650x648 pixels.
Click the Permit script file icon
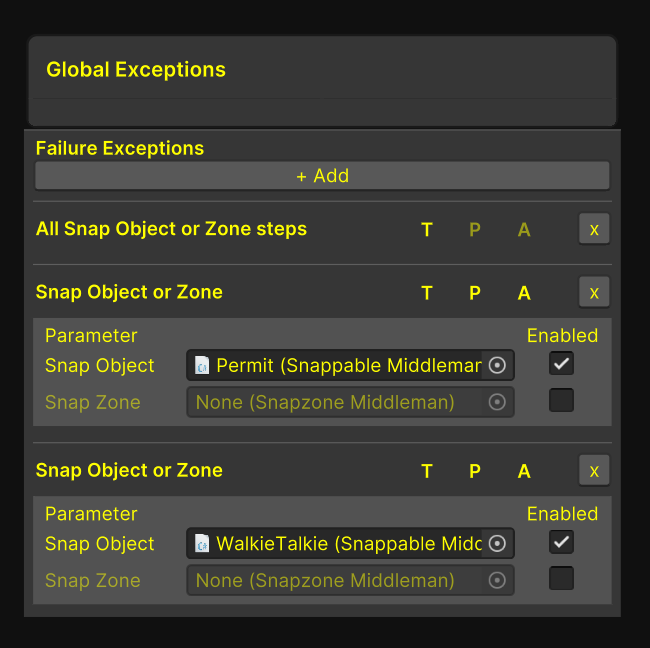(x=203, y=366)
